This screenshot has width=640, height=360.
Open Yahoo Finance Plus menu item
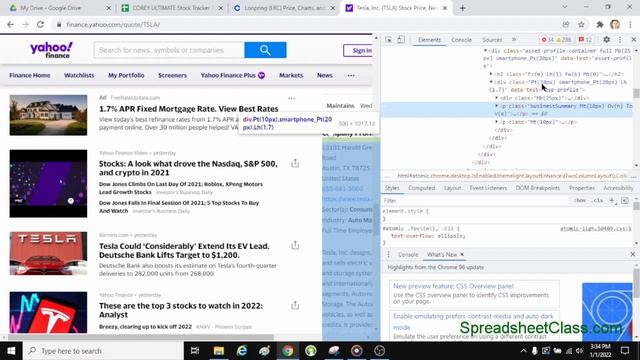click(x=233, y=75)
